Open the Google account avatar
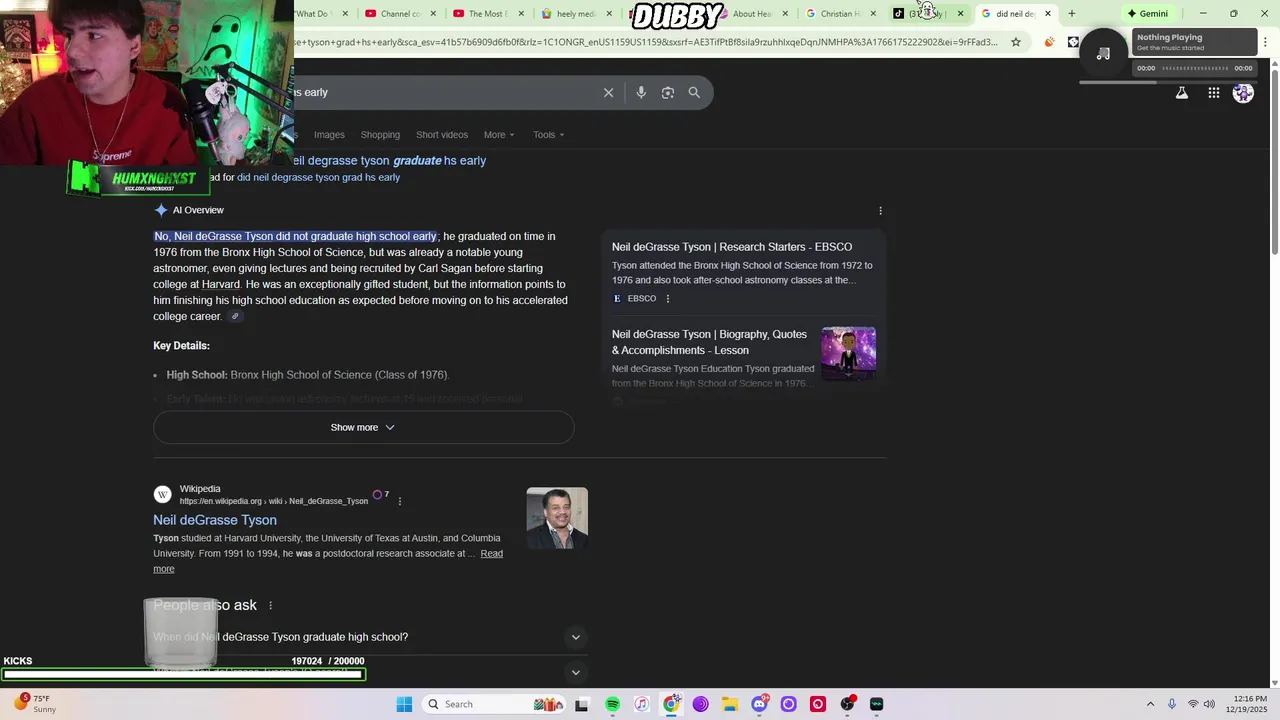Viewport: 1280px width, 720px height. pos(1243,93)
